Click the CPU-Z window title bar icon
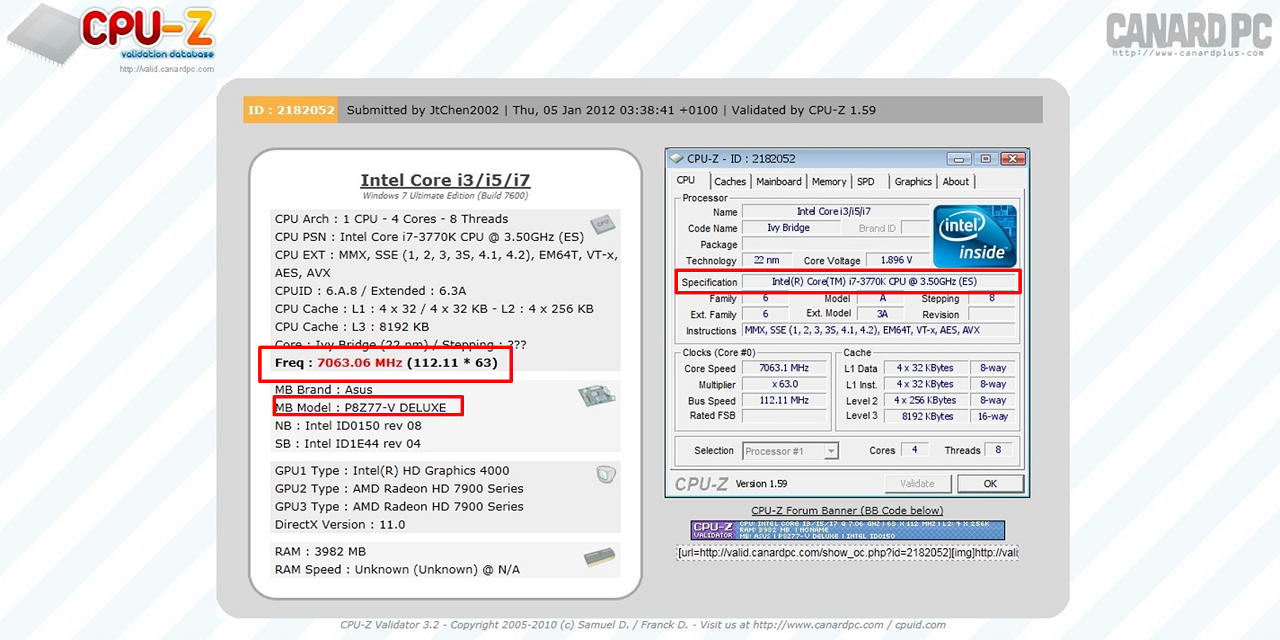 [x=677, y=159]
